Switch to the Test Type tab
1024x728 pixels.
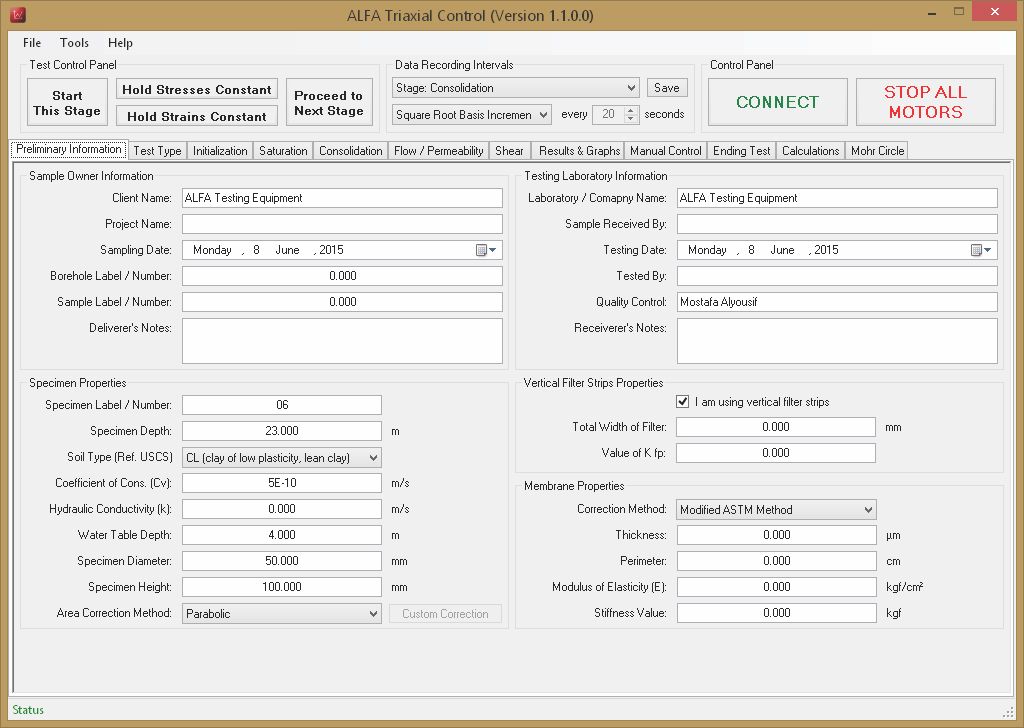[157, 151]
